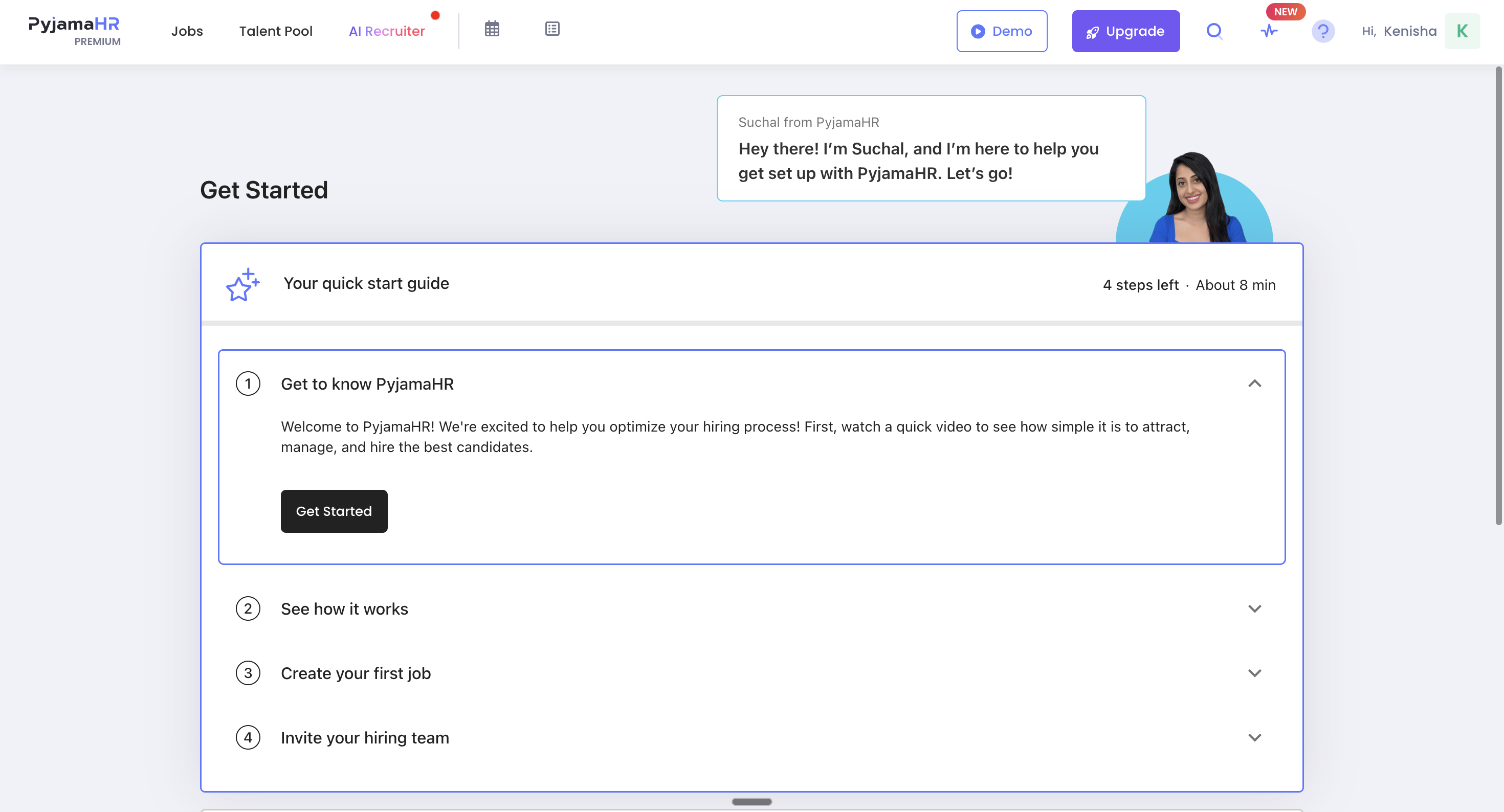
Task: Collapse the Get to know PyjamaHR step
Action: pos(1254,384)
